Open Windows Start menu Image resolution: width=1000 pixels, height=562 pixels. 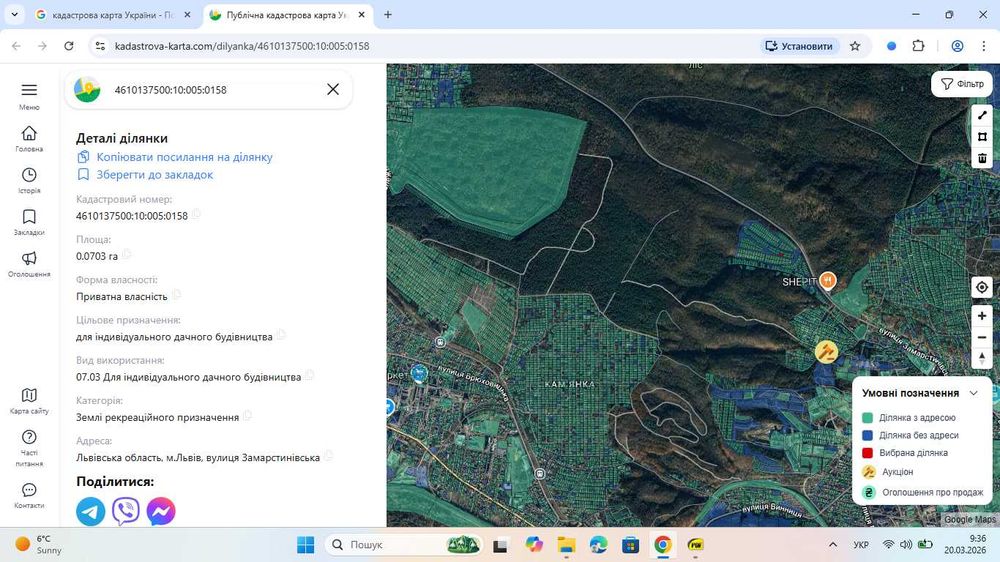pos(305,545)
